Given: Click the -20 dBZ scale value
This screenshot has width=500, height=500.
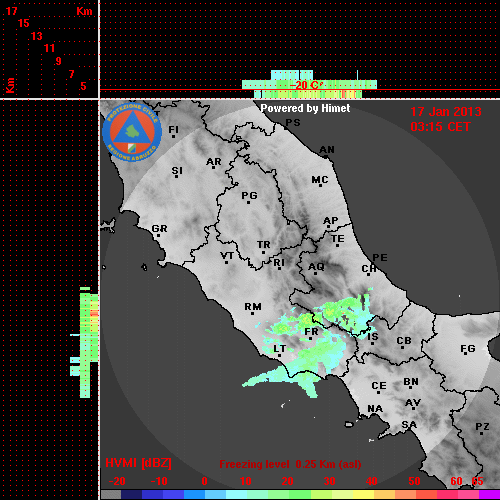Looking at the screenshot, I should click(x=117, y=481).
